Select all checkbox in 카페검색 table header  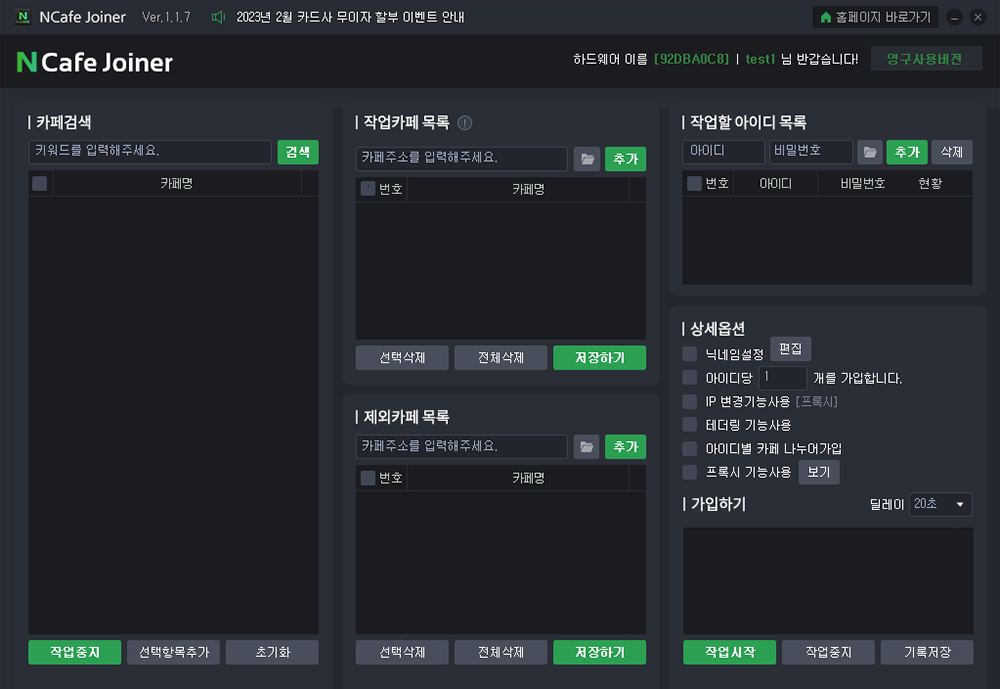click(x=40, y=183)
